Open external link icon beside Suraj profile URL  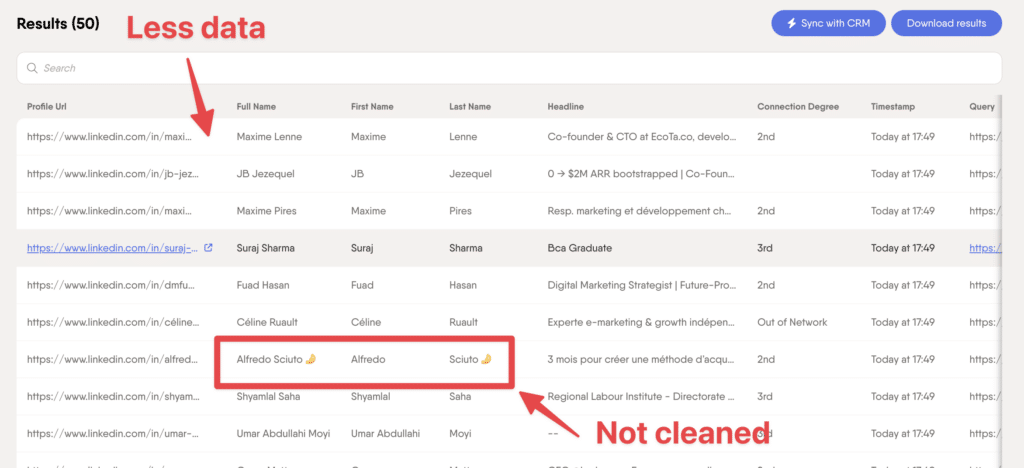(x=208, y=248)
